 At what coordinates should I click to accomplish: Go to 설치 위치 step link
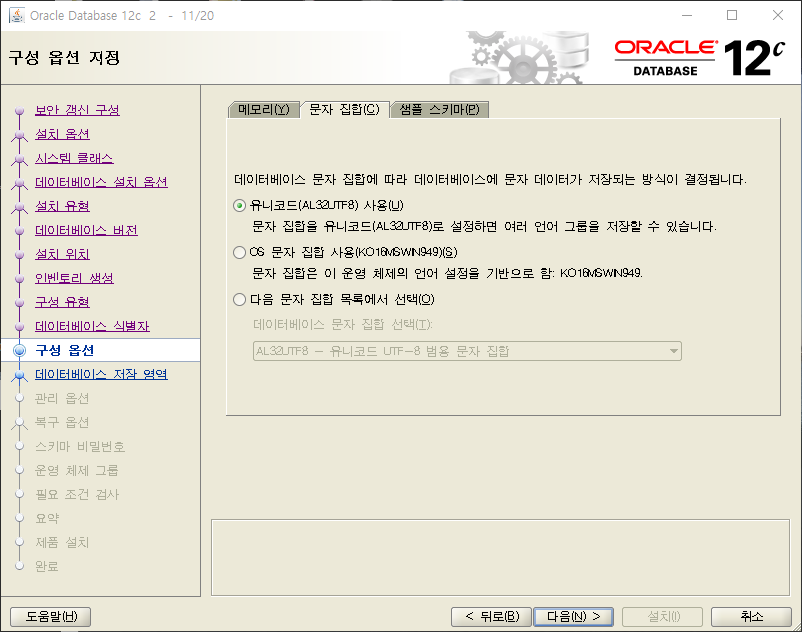pos(62,254)
